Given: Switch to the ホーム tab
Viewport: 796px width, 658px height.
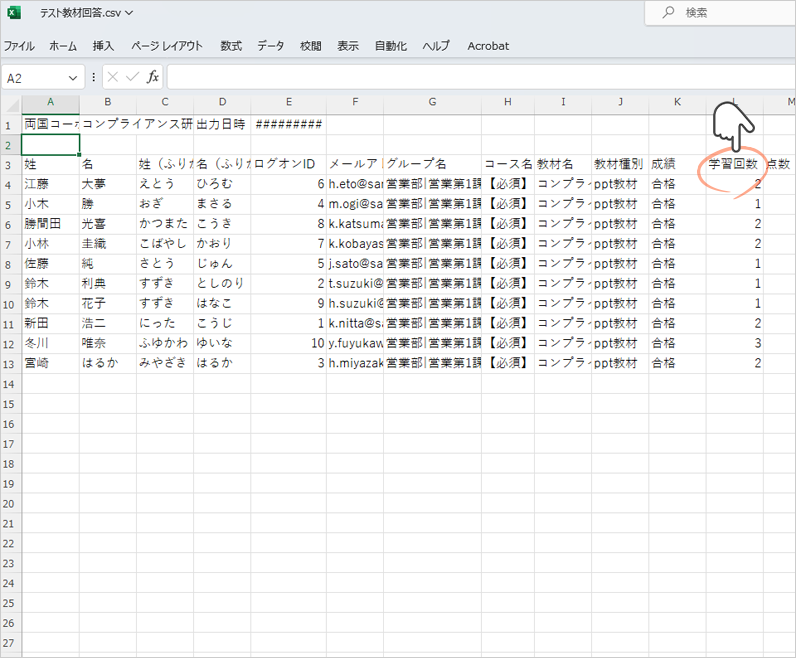Looking at the screenshot, I should coord(63,46).
